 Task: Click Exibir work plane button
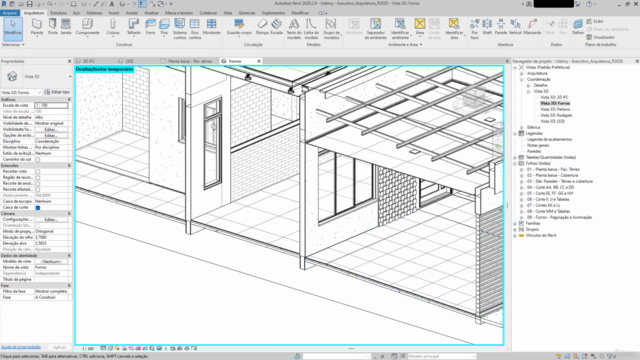pyautogui.click(x=595, y=21)
